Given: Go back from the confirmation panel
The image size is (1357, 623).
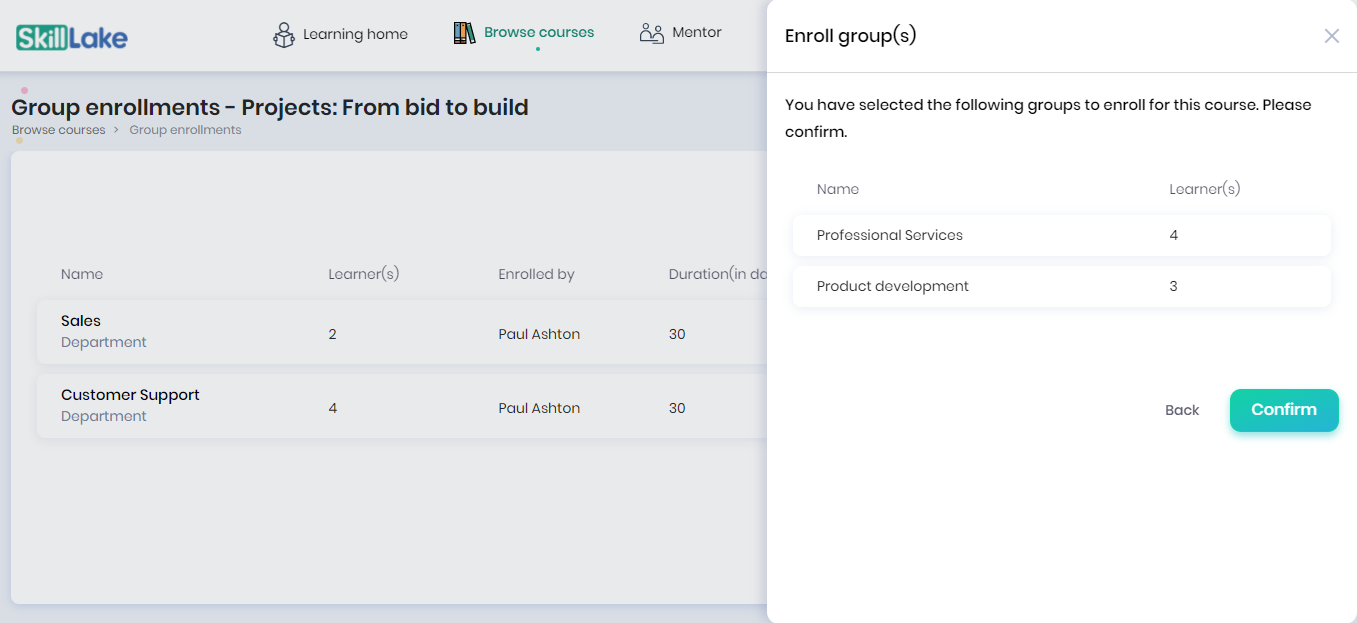Looking at the screenshot, I should [x=1182, y=410].
